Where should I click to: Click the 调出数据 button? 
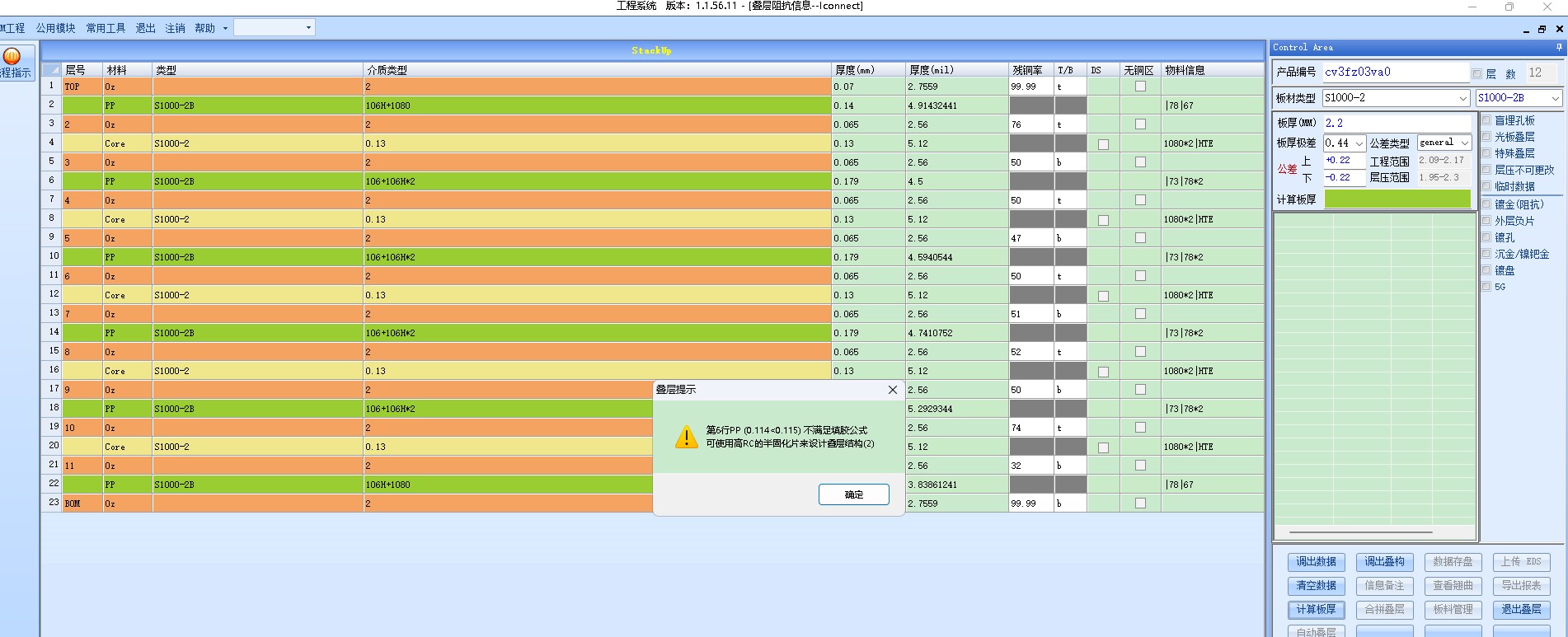tap(1316, 562)
